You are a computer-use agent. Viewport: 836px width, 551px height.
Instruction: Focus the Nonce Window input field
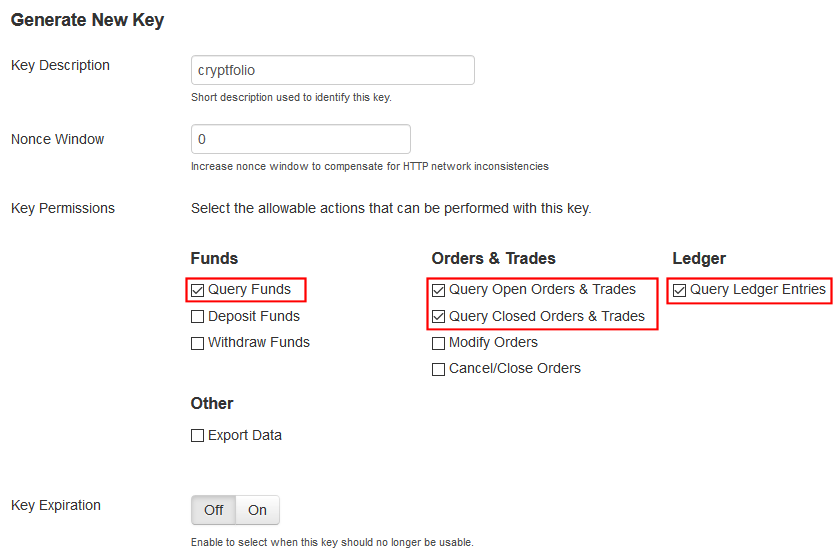tap(300, 139)
